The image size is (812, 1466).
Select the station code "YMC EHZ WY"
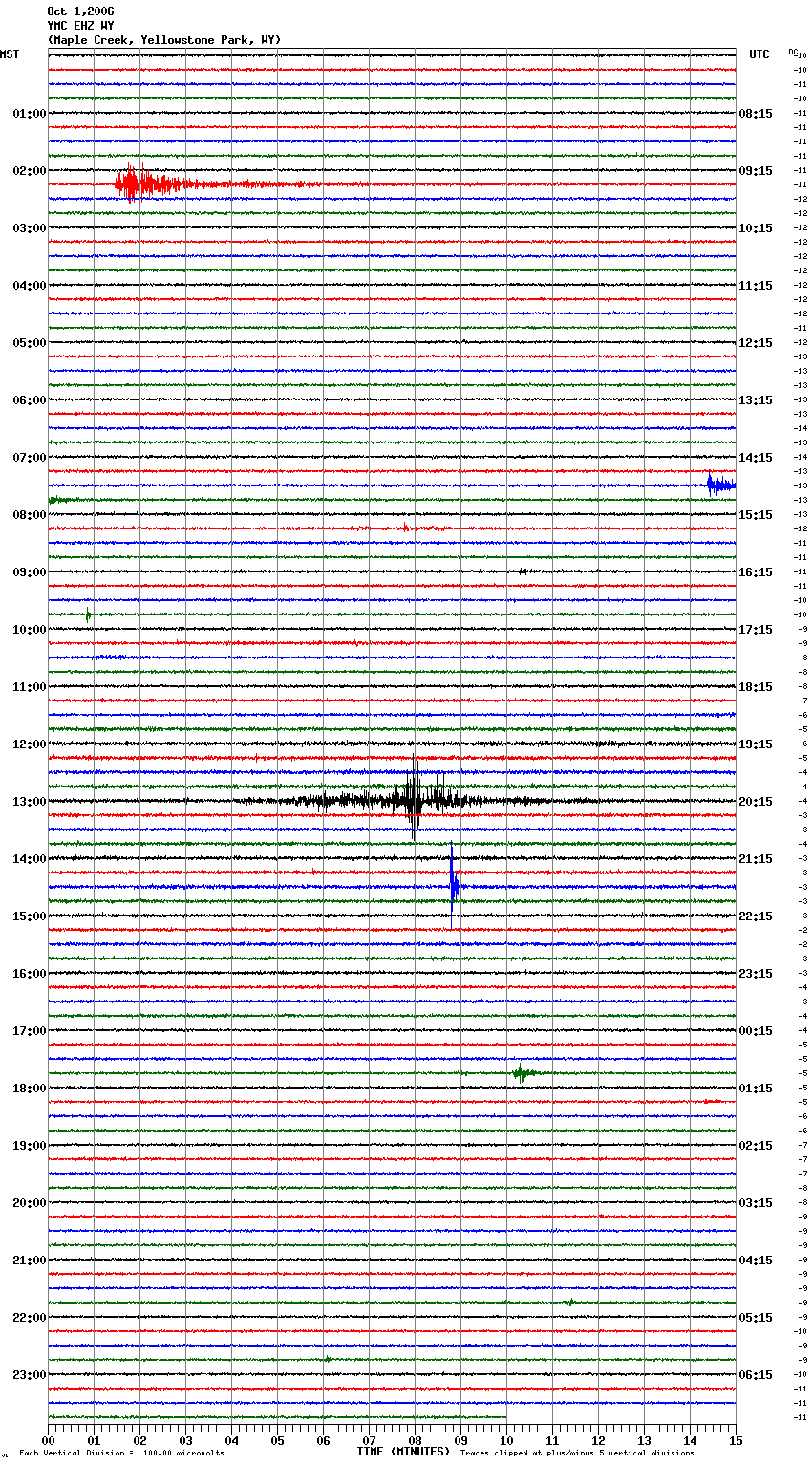(80, 26)
